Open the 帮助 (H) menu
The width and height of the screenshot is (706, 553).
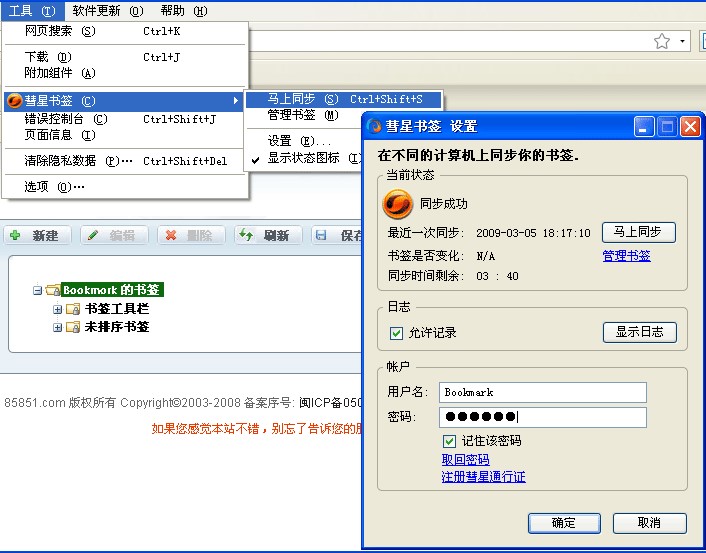(184, 11)
